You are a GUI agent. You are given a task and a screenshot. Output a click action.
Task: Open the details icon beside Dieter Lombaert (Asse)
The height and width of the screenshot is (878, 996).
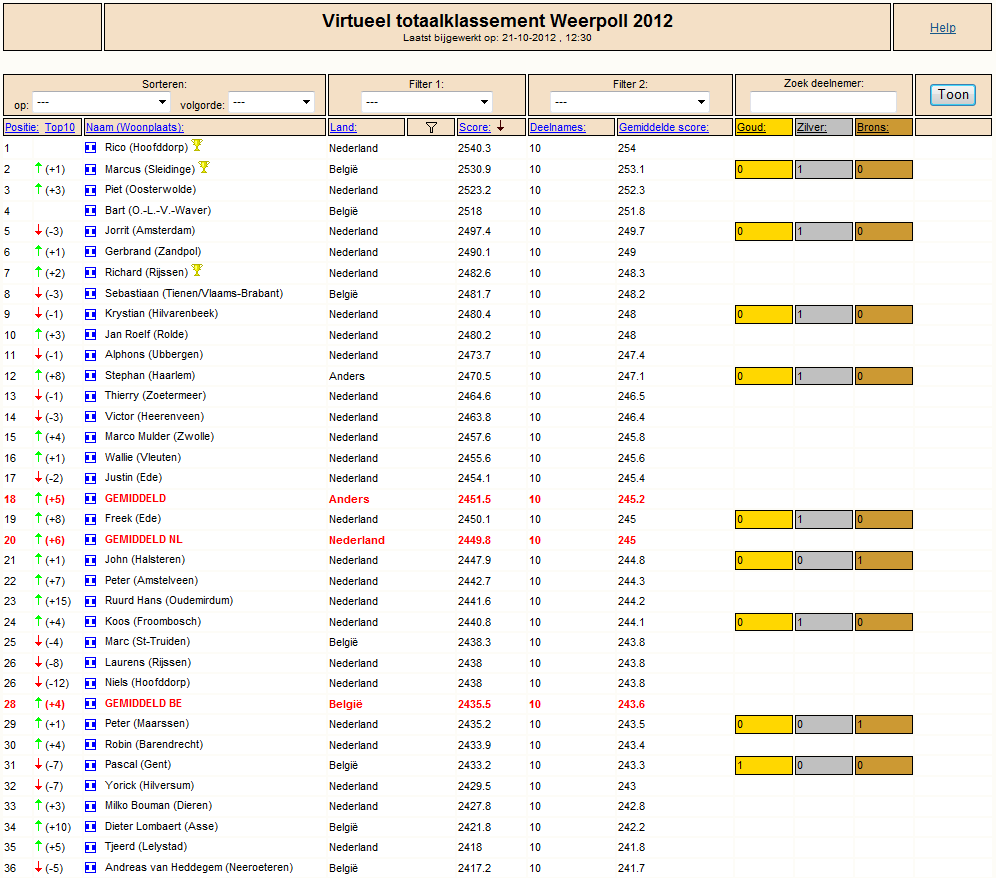tap(90, 827)
